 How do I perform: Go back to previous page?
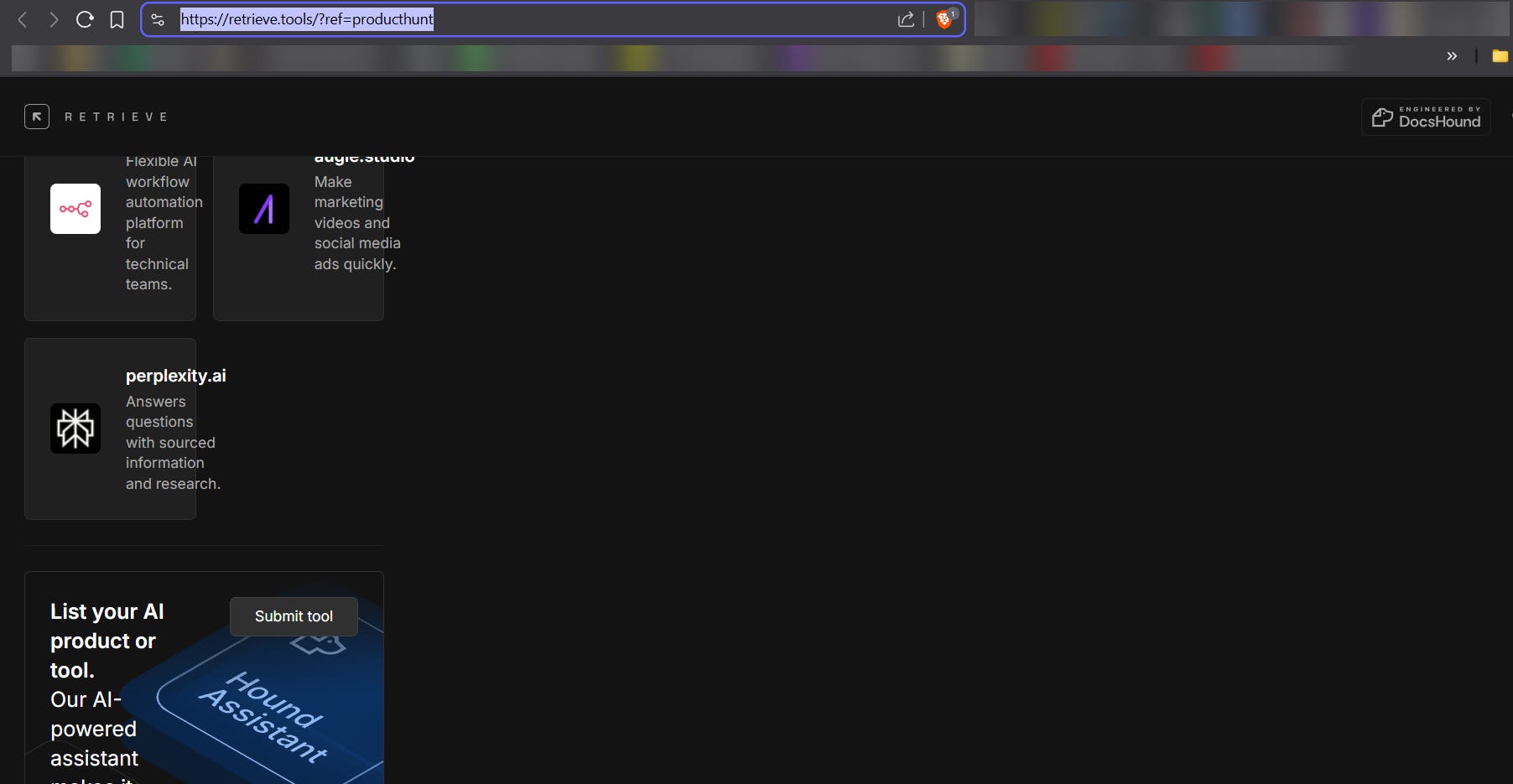(x=23, y=19)
